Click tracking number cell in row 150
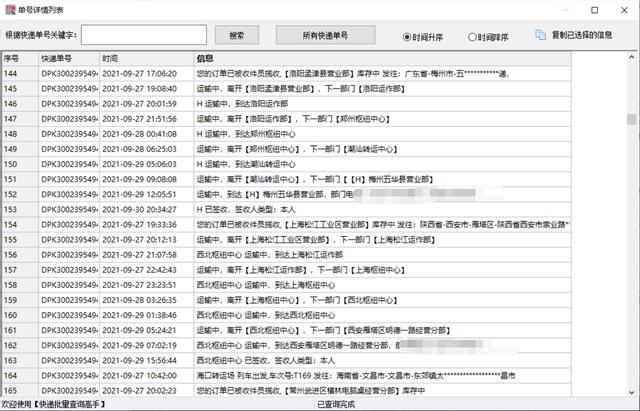This screenshot has width=640, height=411. point(69,164)
